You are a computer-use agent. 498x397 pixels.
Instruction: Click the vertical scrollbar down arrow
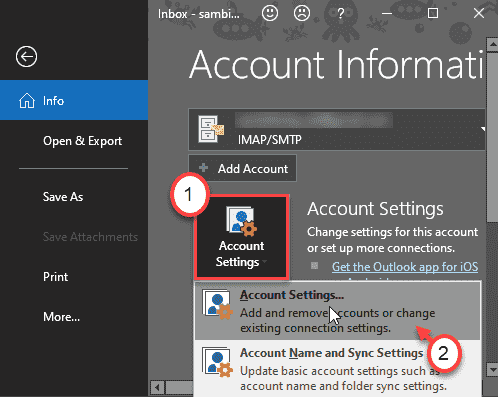pos(492,369)
